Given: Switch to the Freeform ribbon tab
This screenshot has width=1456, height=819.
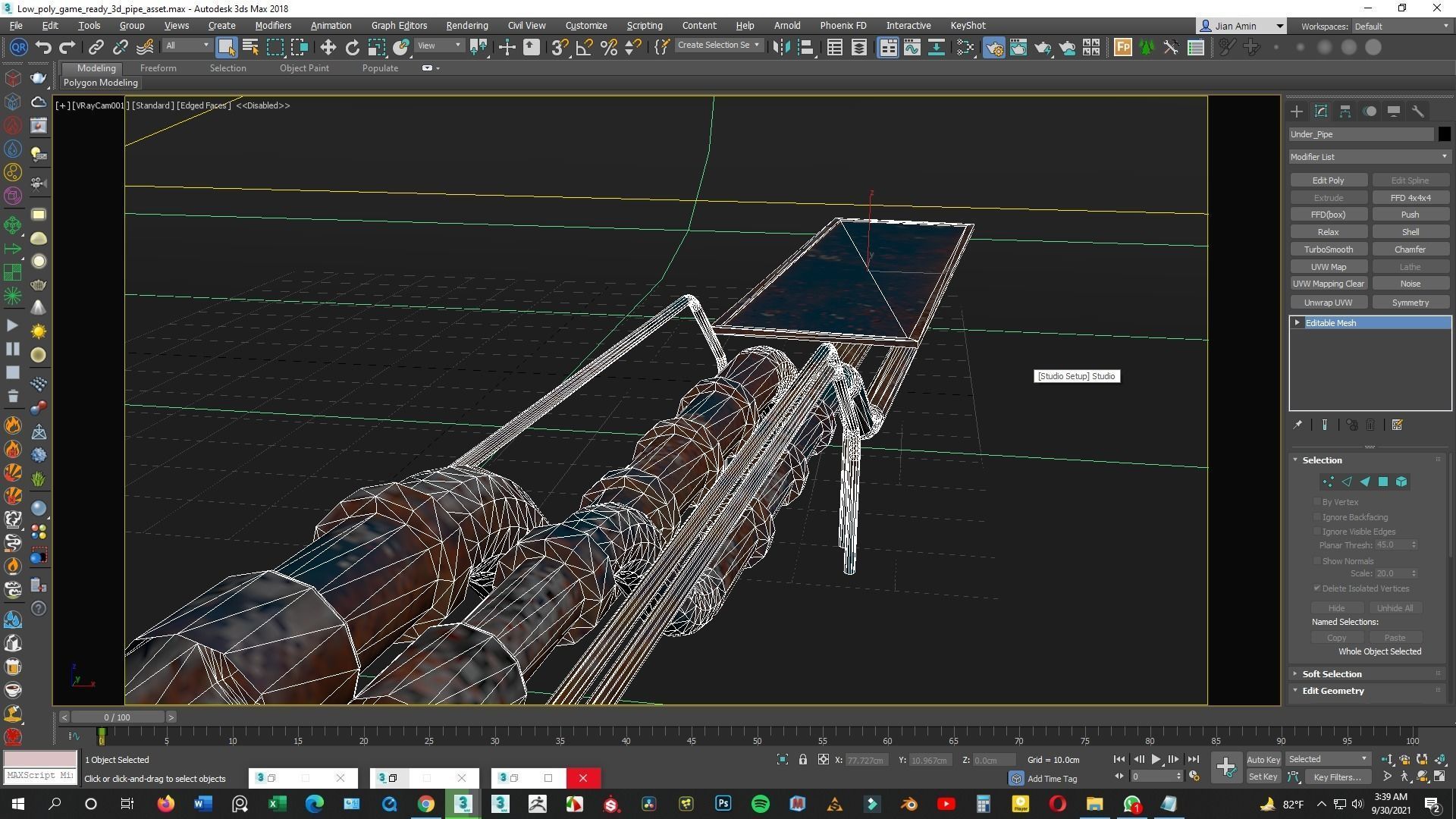Looking at the screenshot, I should click(x=158, y=67).
